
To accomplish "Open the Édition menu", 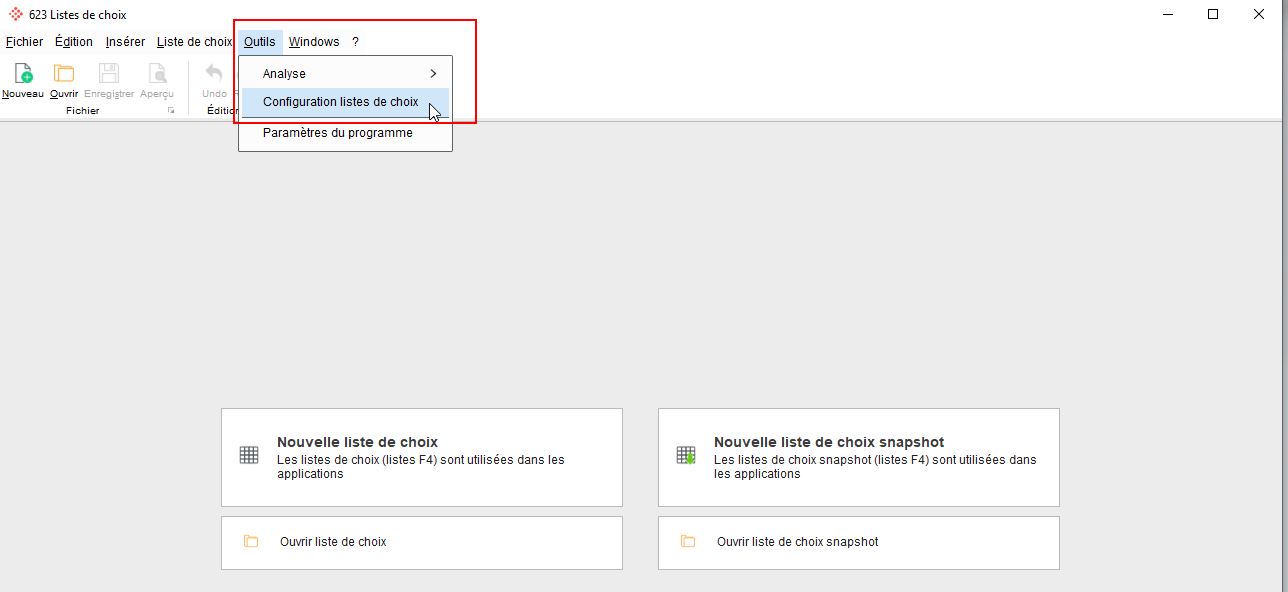I will point(74,42).
